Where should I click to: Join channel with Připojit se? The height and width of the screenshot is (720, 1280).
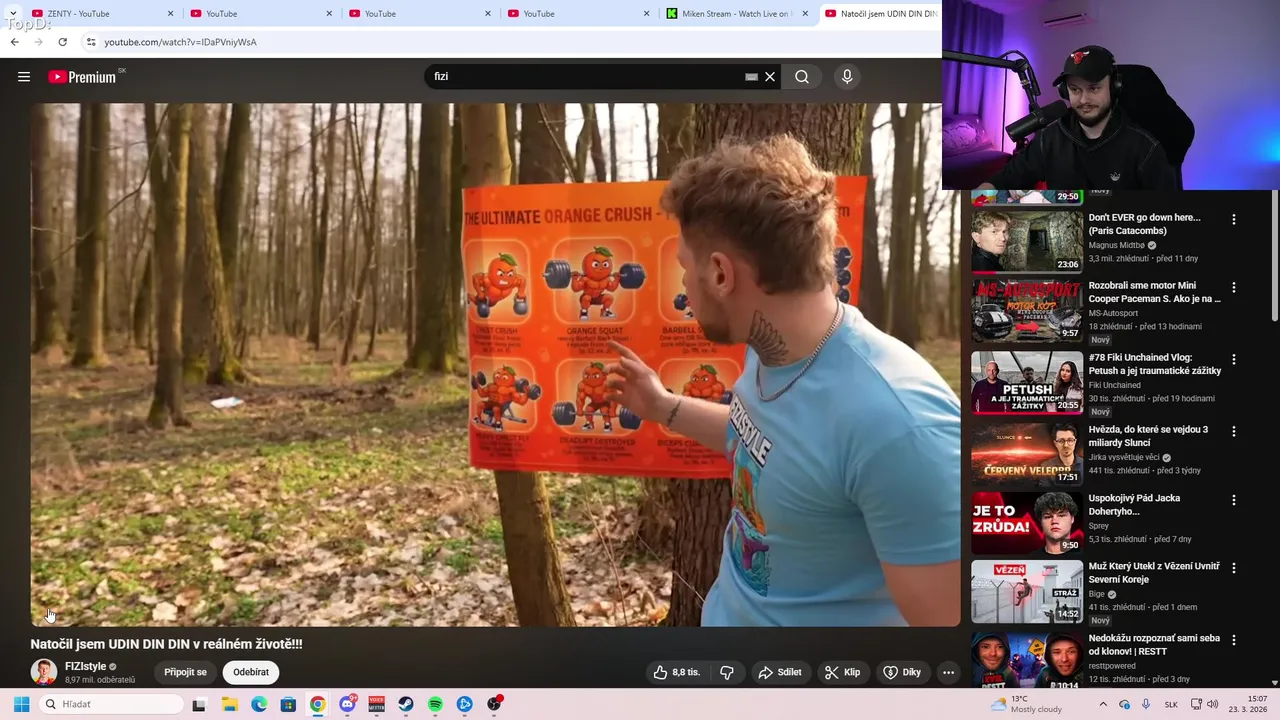point(185,672)
